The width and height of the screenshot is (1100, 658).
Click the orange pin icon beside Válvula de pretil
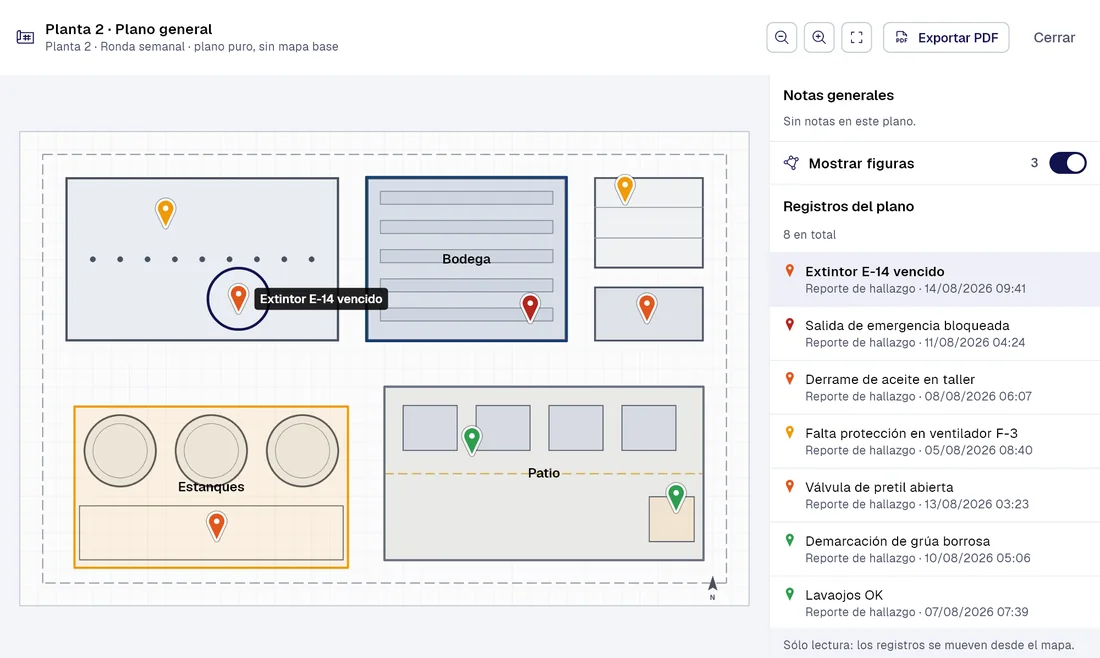click(x=790, y=487)
